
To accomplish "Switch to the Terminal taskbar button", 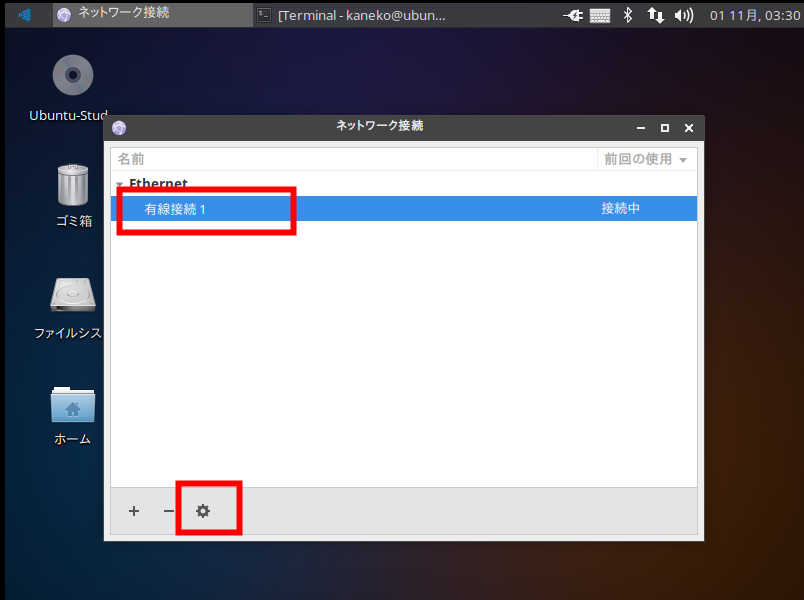I will (x=352, y=15).
